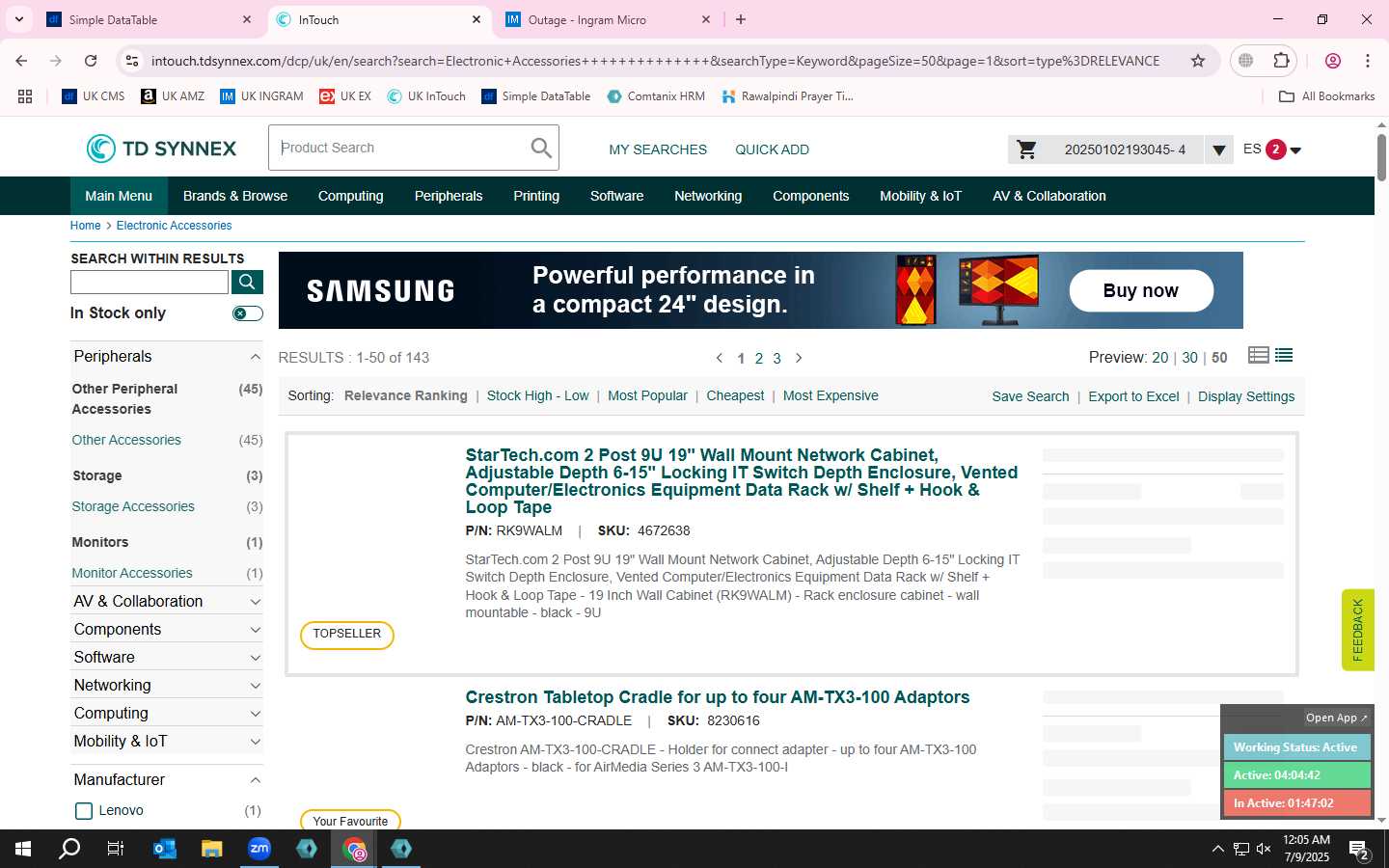1389x868 pixels.
Task: Switch to compact list view icon
Action: click(1284, 355)
